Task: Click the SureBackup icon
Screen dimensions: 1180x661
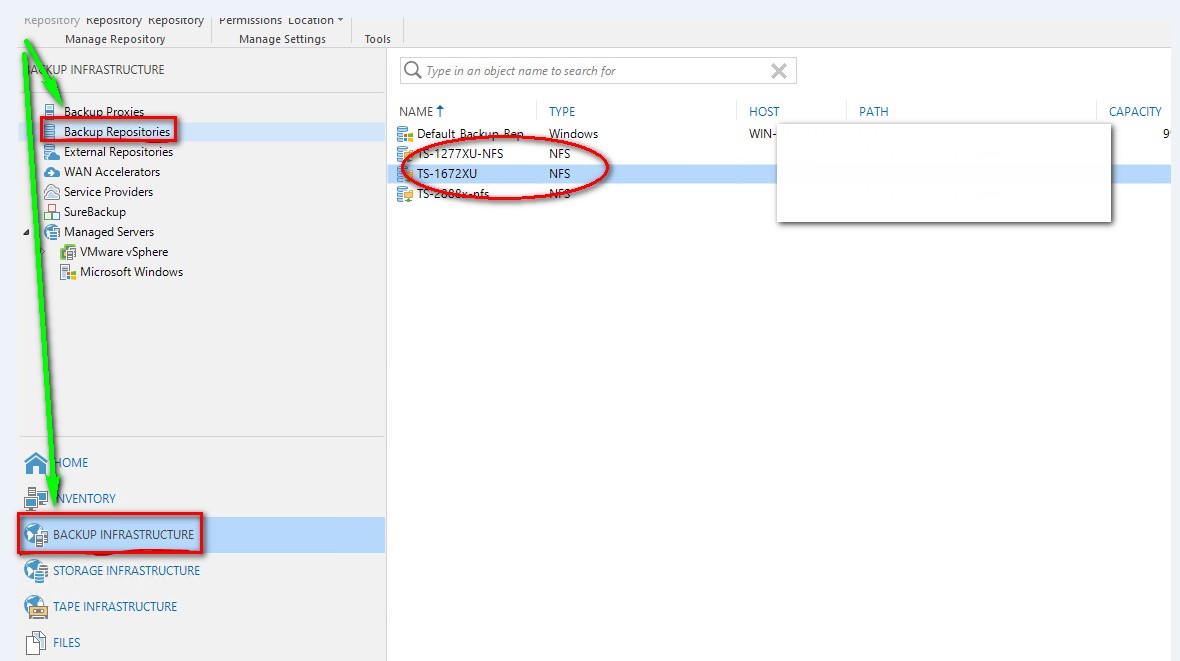Action: coord(52,212)
